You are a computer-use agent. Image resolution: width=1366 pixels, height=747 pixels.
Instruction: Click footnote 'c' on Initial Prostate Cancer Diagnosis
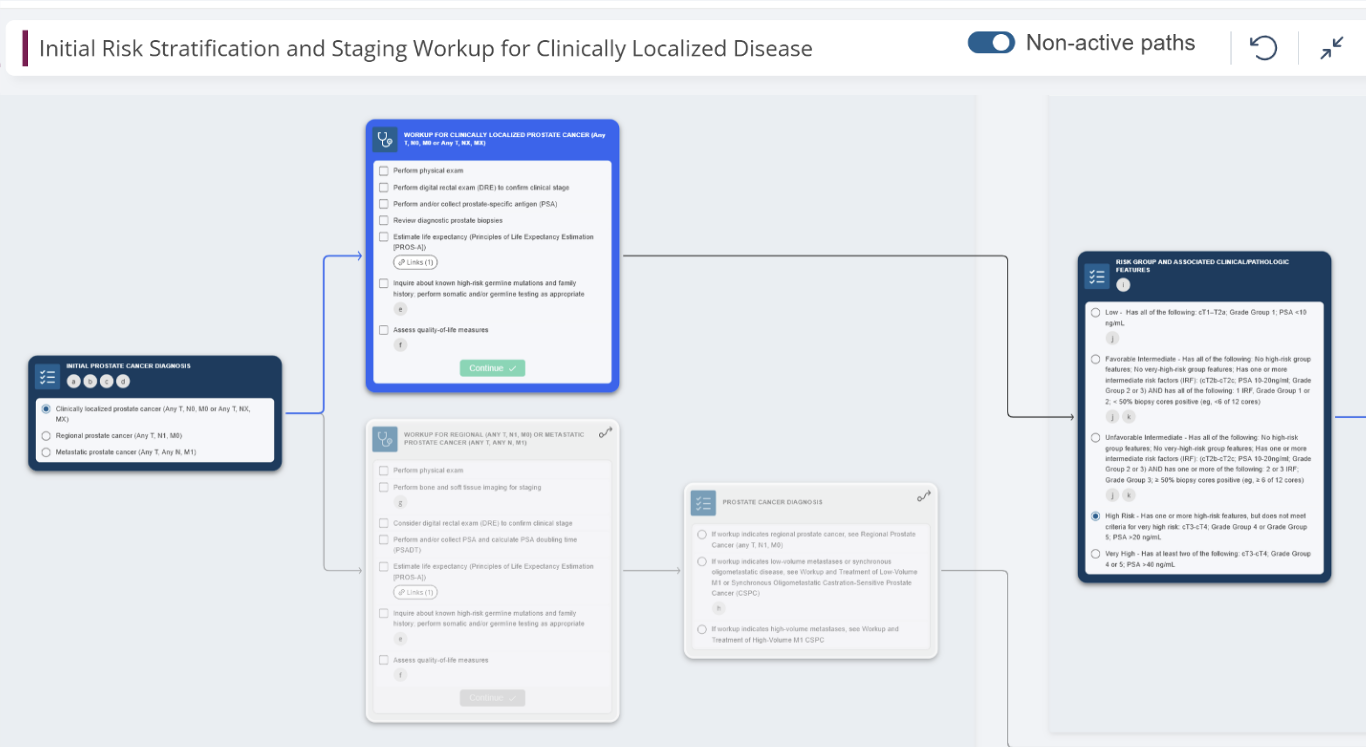(x=107, y=381)
